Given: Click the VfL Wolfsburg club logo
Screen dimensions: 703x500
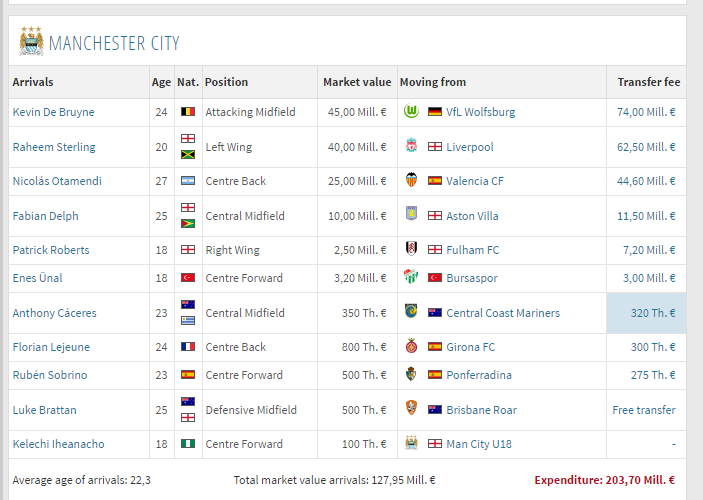Looking at the screenshot, I should [x=411, y=111].
